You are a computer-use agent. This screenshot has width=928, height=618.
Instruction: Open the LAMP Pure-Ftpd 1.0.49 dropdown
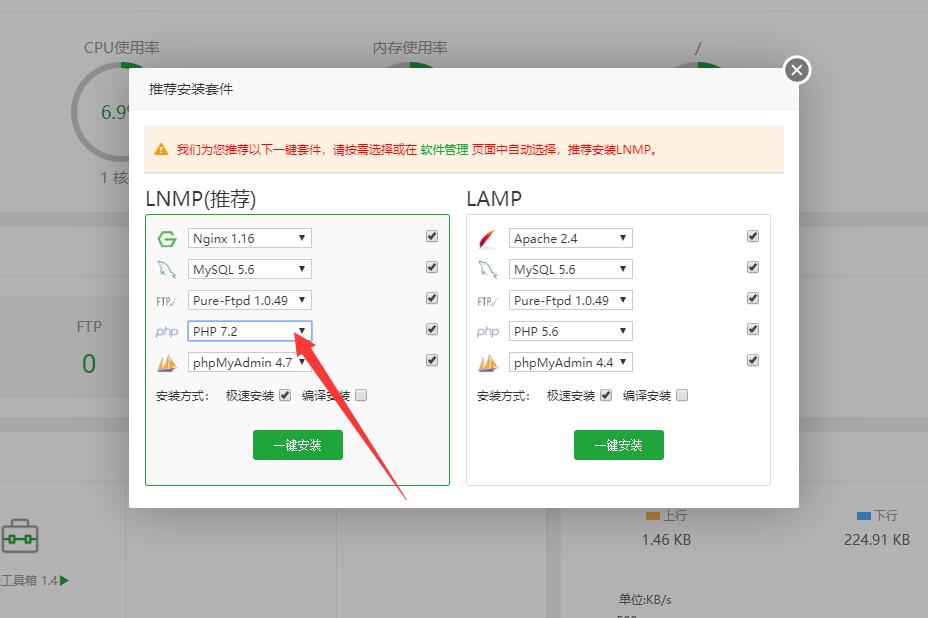click(x=571, y=300)
